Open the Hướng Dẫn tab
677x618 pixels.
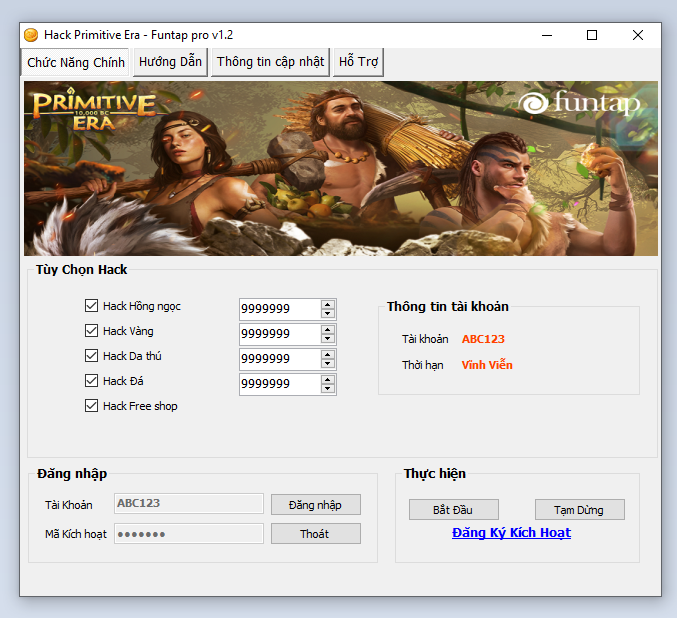click(171, 62)
